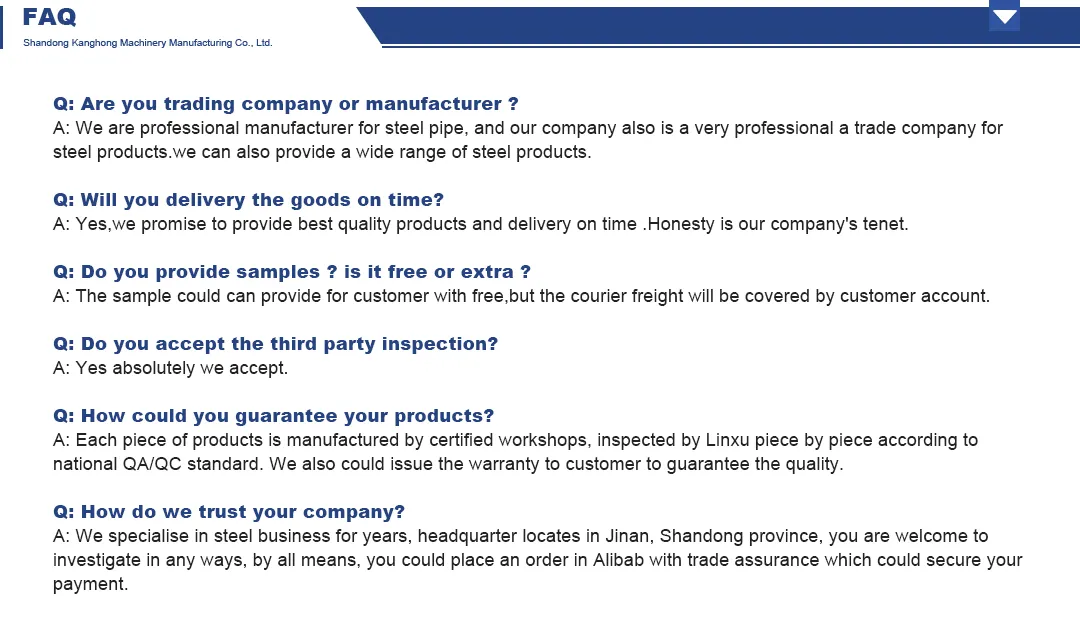Click the answer mentioning certified workshops

(x=515, y=452)
